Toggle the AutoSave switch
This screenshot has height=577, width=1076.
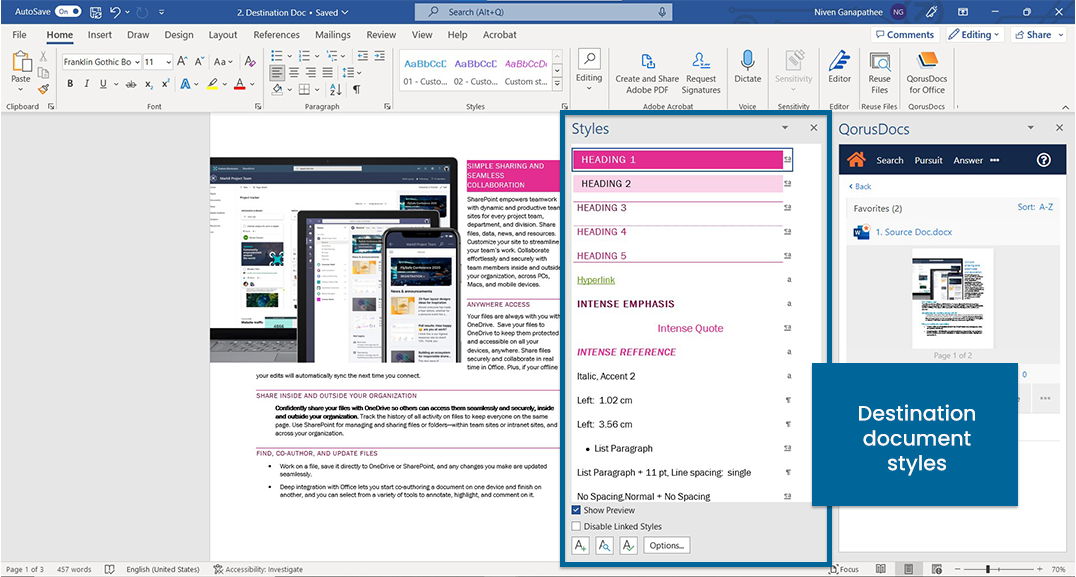tap(68, 11)
